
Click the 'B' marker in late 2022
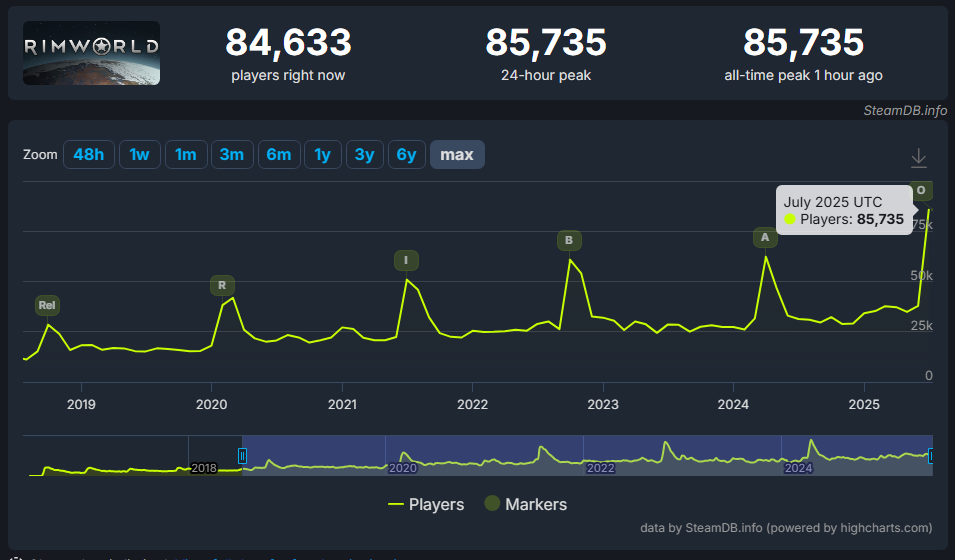tap(569, 240)
